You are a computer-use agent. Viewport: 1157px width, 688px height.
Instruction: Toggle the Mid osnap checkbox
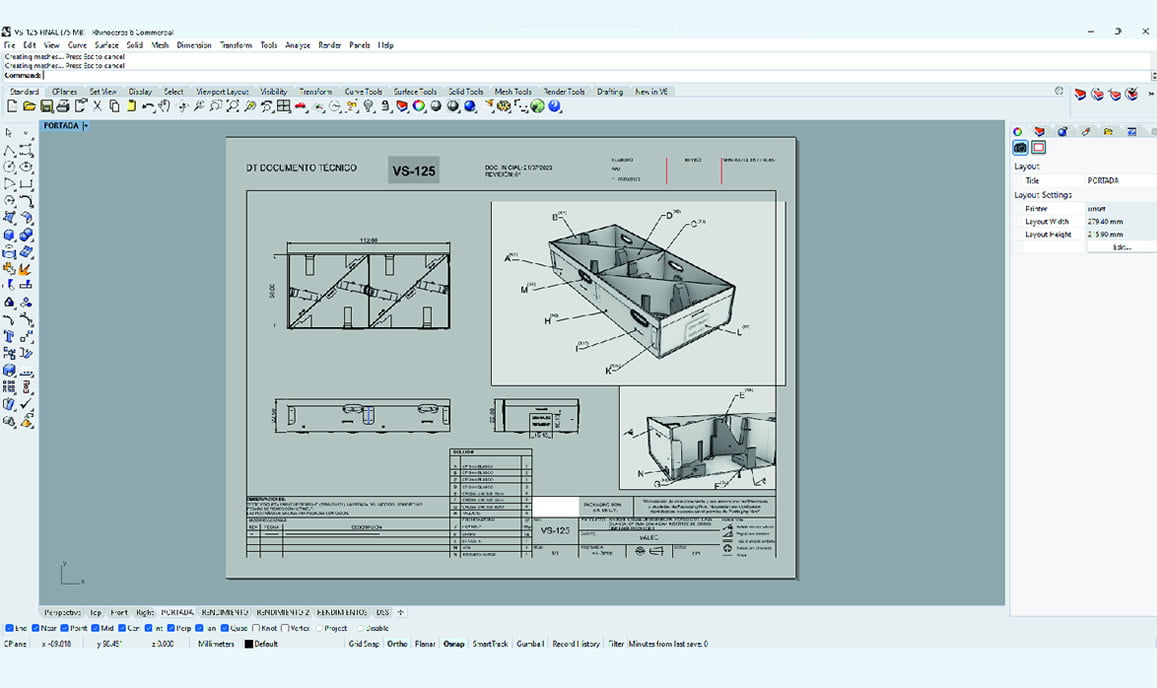[94, 629]
